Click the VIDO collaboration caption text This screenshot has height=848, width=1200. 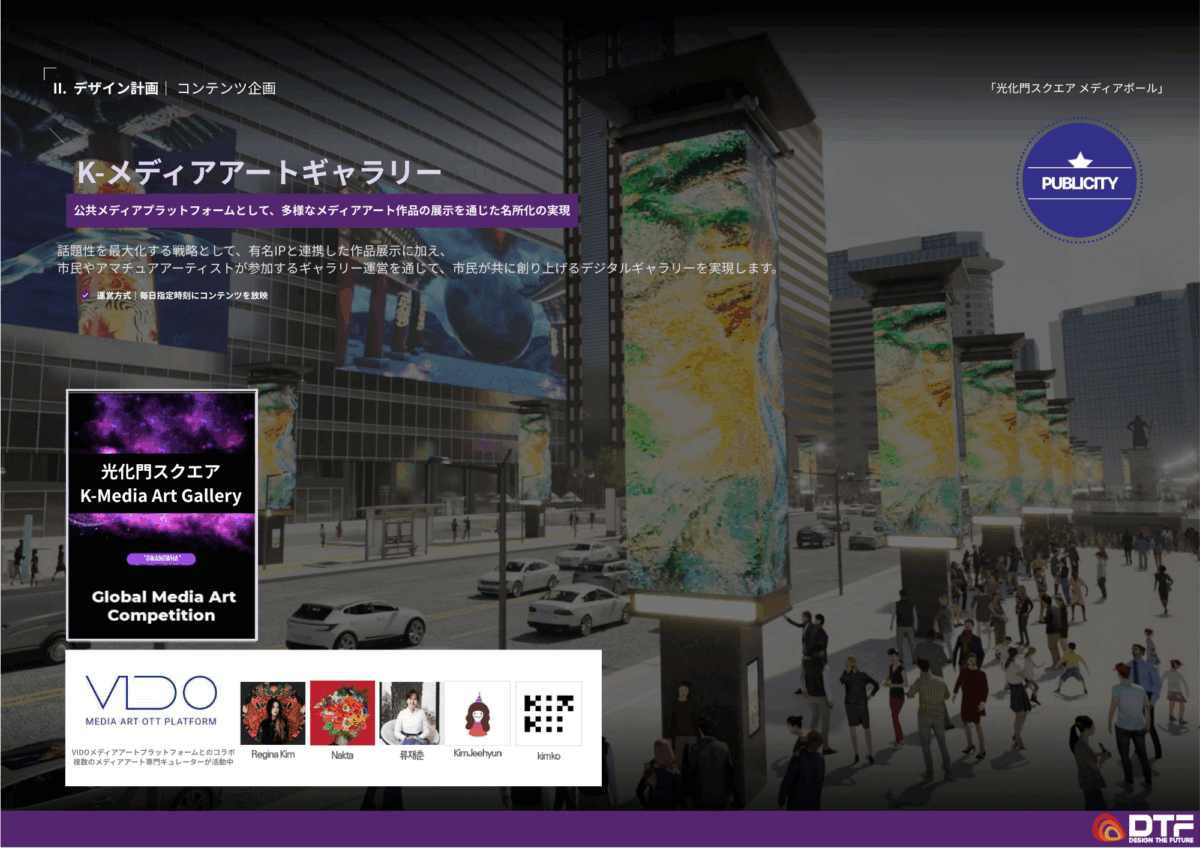pyautogui.click(x=151, y=756)
